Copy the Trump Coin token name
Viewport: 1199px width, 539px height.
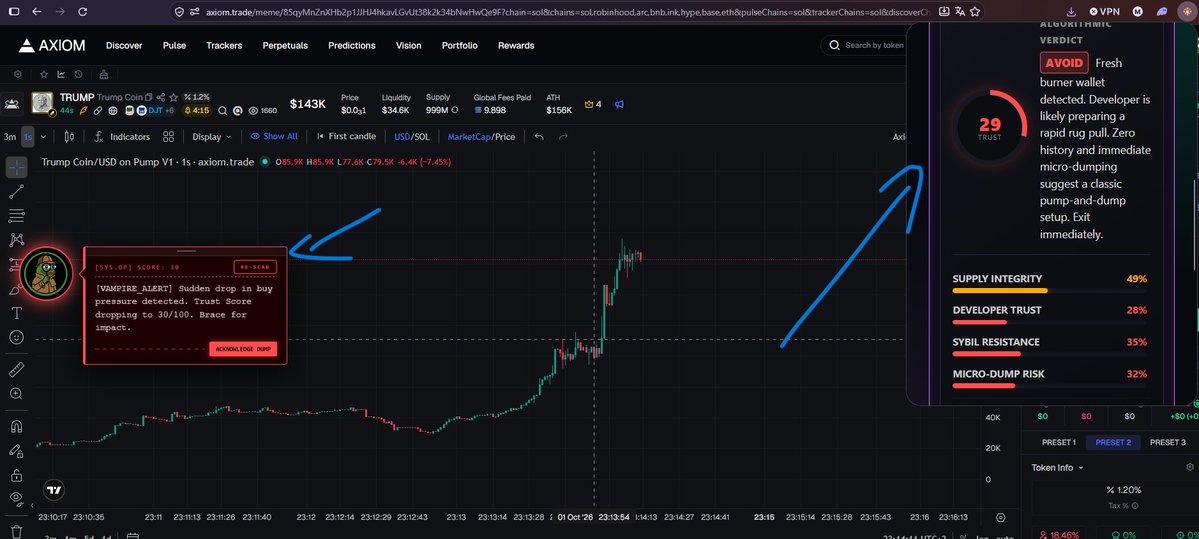pos(148,97)
